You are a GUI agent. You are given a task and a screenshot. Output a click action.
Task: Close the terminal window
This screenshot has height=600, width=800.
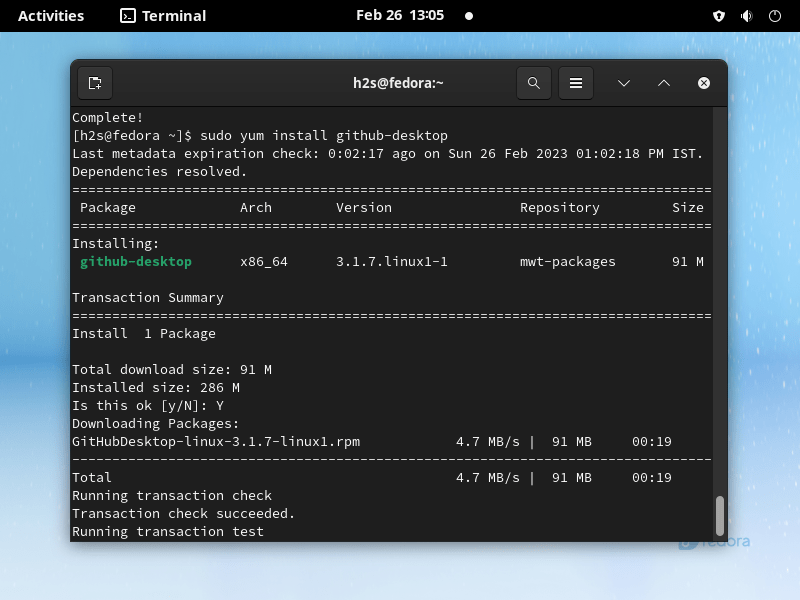coord(703,83)
